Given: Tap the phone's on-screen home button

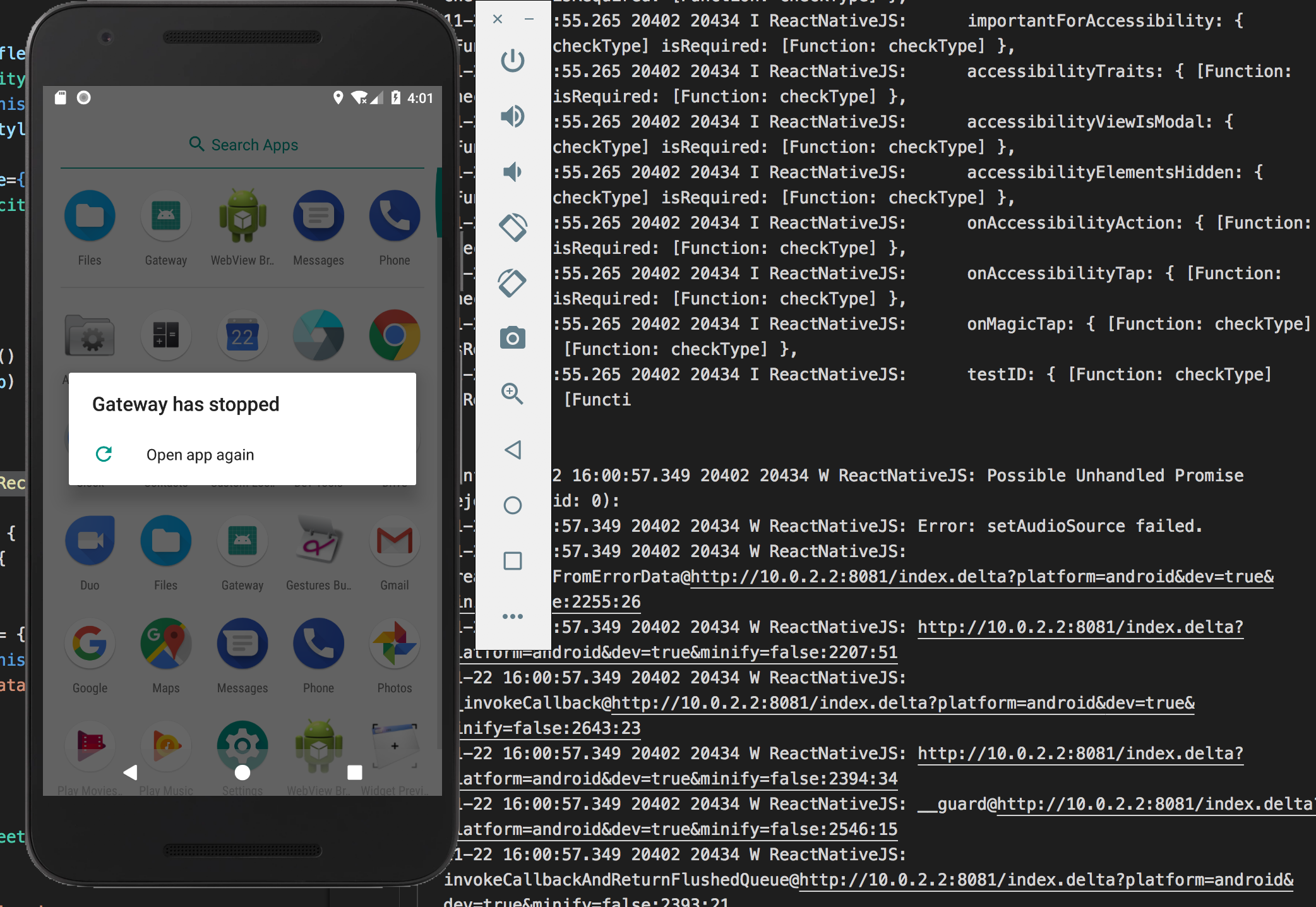Looking at the screenshot, I should coord(242,772).
